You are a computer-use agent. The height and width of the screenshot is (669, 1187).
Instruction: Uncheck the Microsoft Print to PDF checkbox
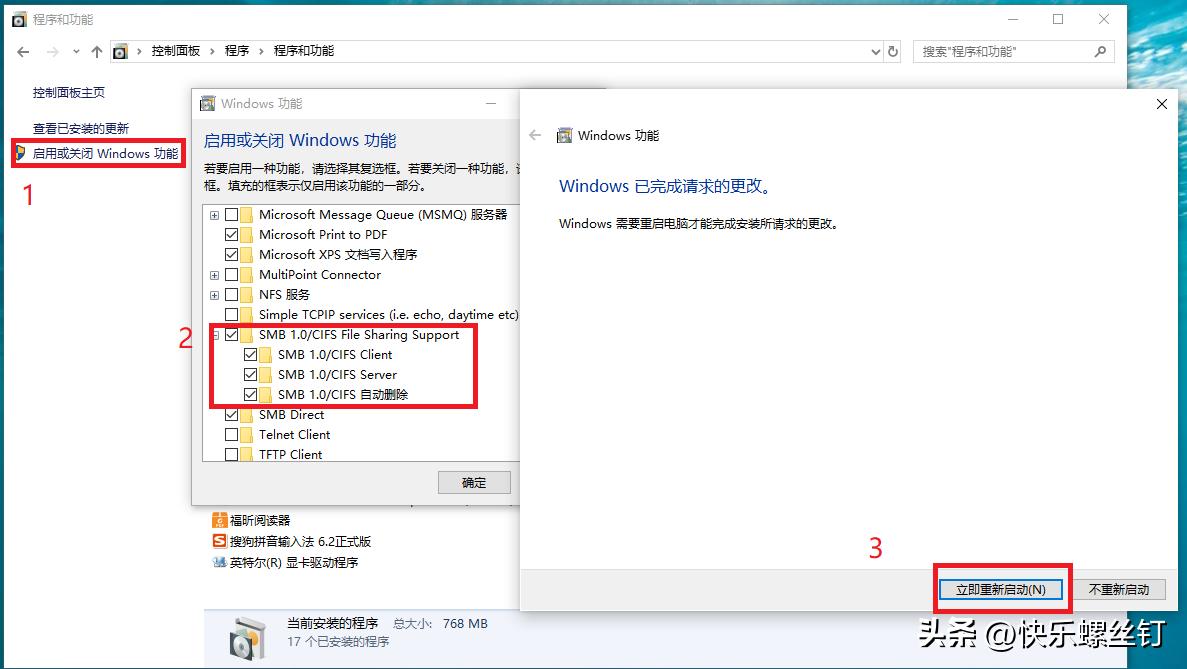232,235
